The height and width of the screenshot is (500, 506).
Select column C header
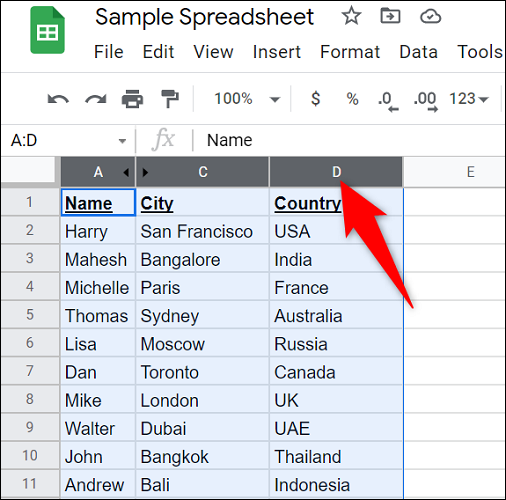pyautogui.click(x=203, y=172)
